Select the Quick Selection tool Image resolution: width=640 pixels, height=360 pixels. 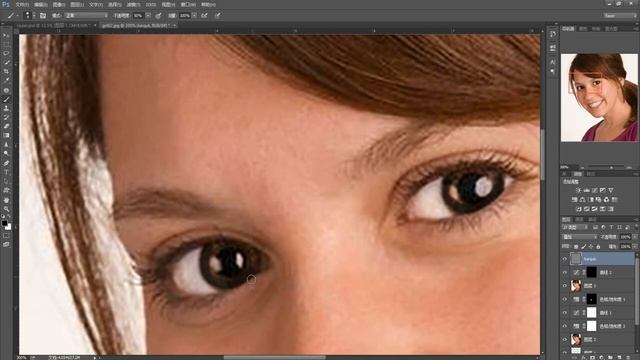6,62
